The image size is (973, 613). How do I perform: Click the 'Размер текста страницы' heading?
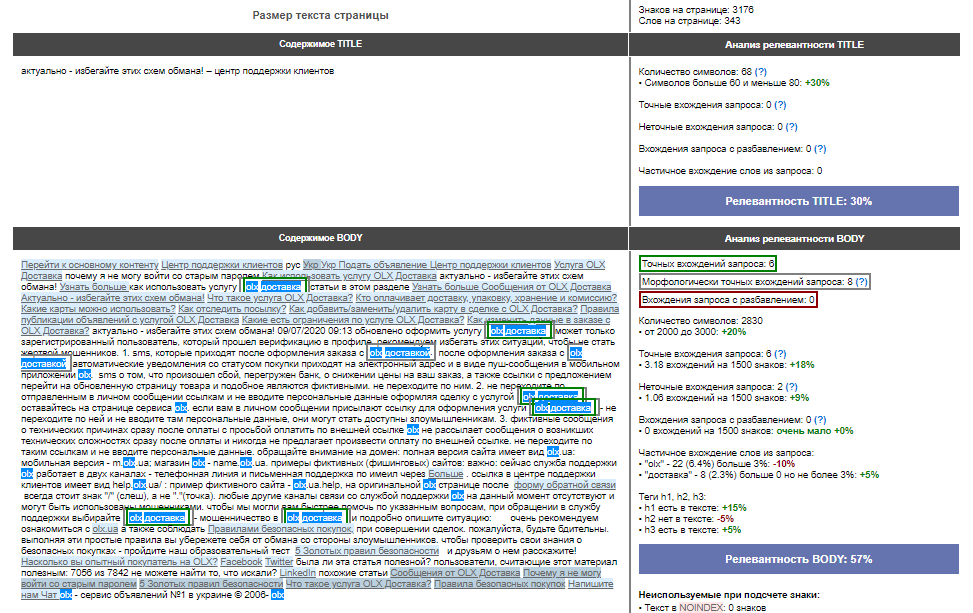320,16
